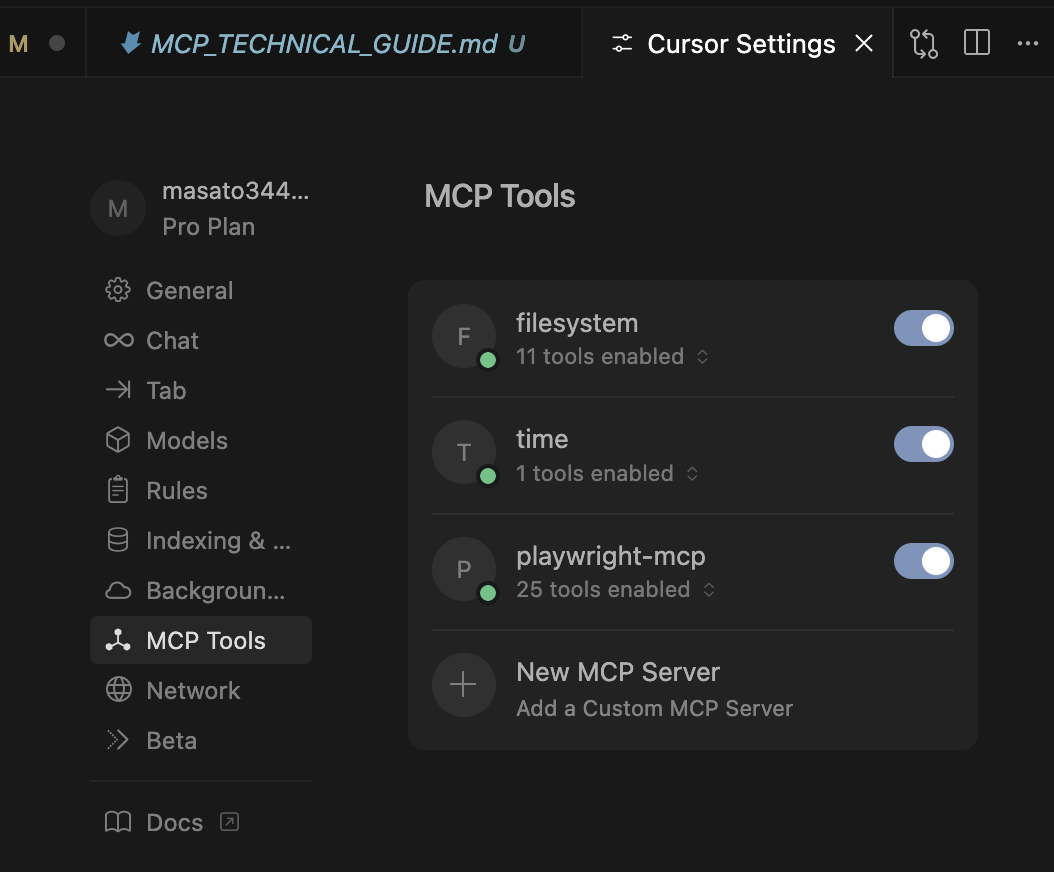Select the Tab settings section
This screenshot has height=872, width=1054.
pyautogui.click(x=117, y=390)
